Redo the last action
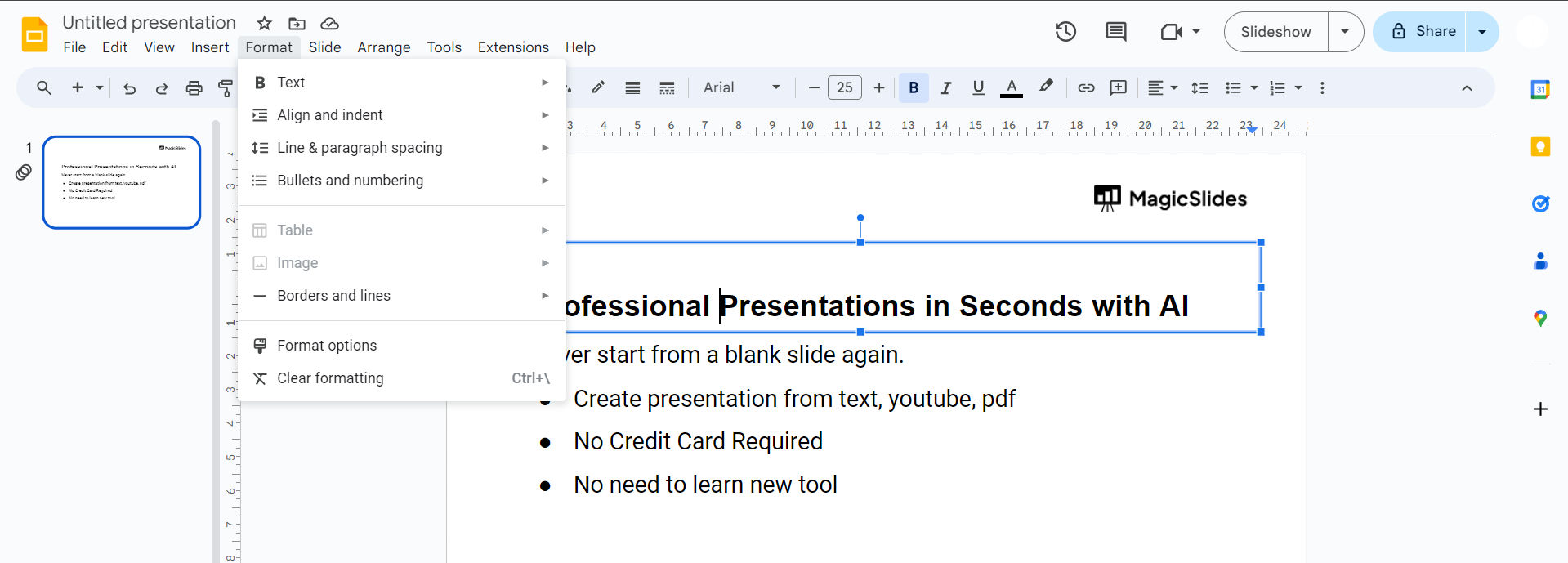This screenshot has height=563, width=1568. [x=162, y=87]
